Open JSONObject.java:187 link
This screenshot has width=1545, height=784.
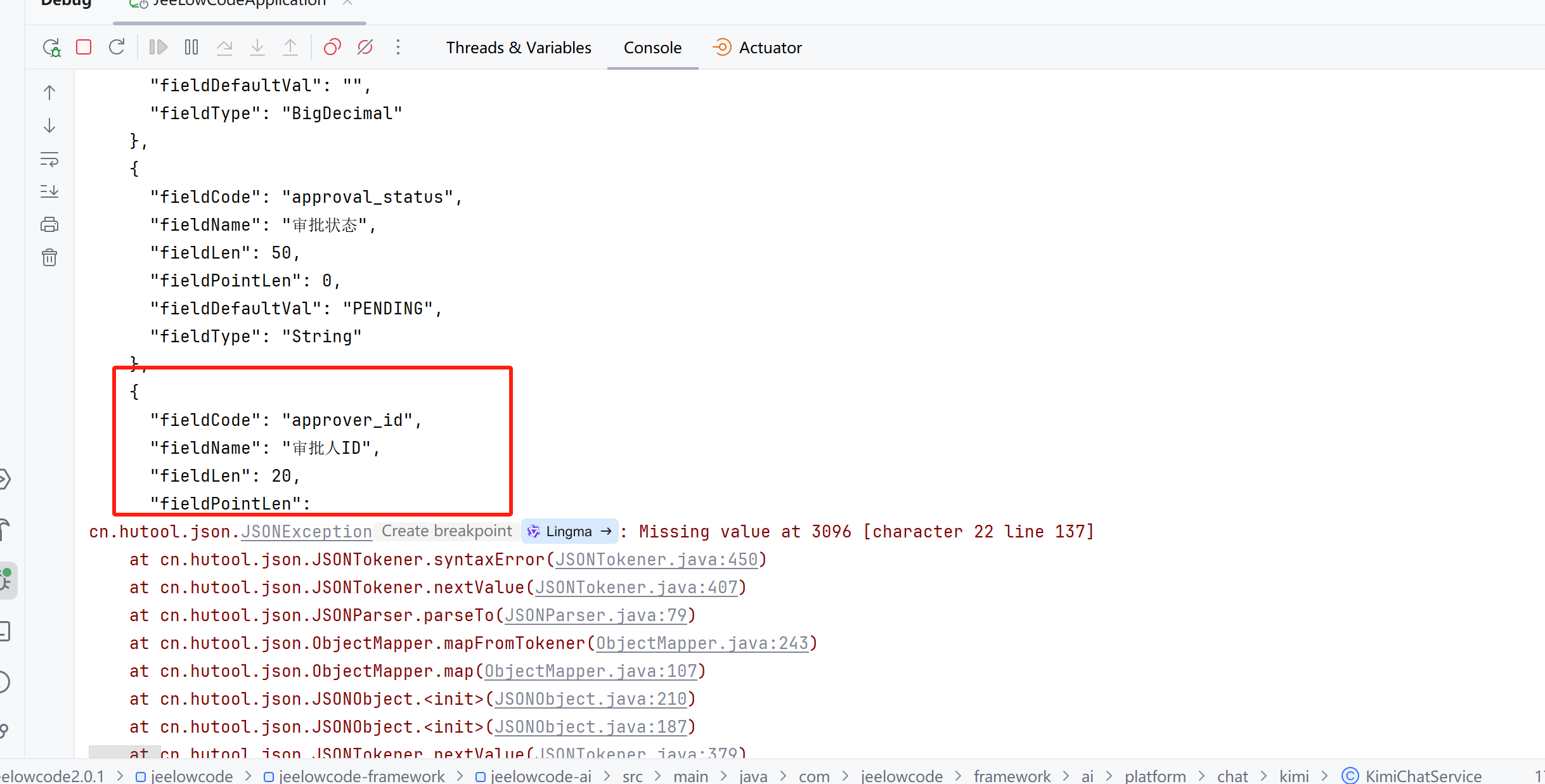[x=590, y=727]
